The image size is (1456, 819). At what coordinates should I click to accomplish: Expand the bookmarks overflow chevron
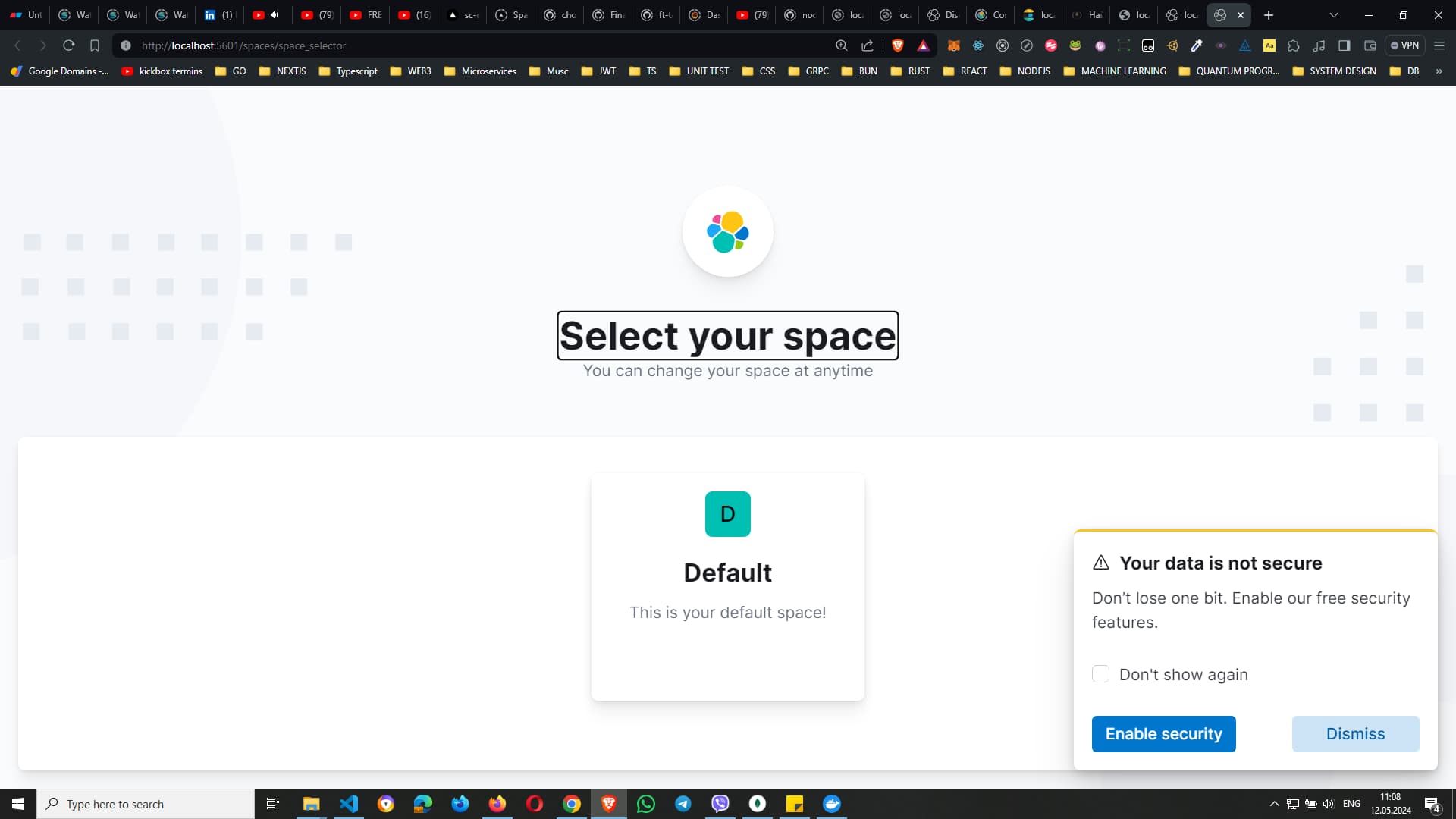pos(1439,71)
